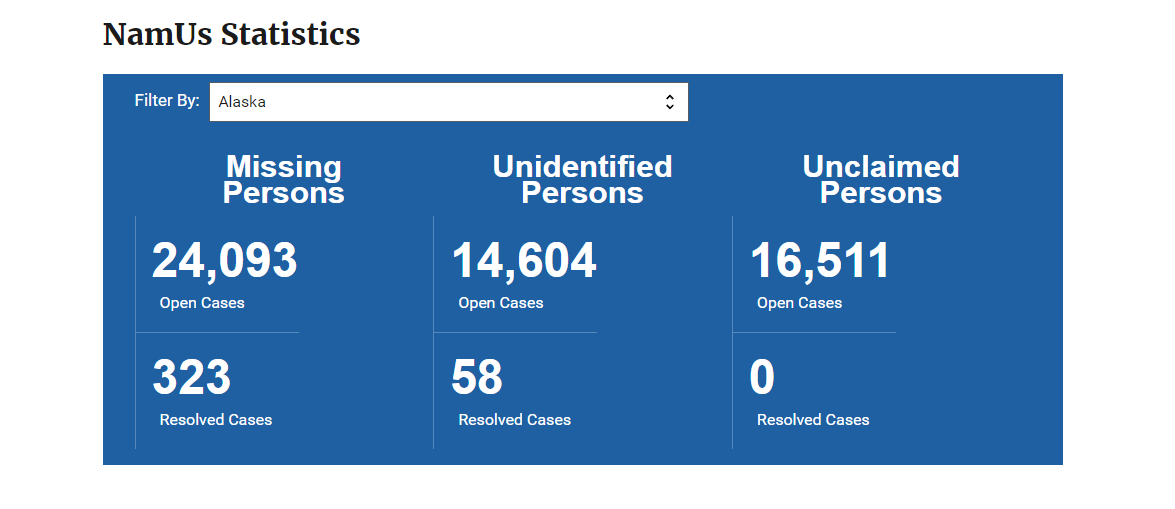Click Resolved Cases under Missing Persons
Screen dimensions: 1175x509
(x=216, y=420)
